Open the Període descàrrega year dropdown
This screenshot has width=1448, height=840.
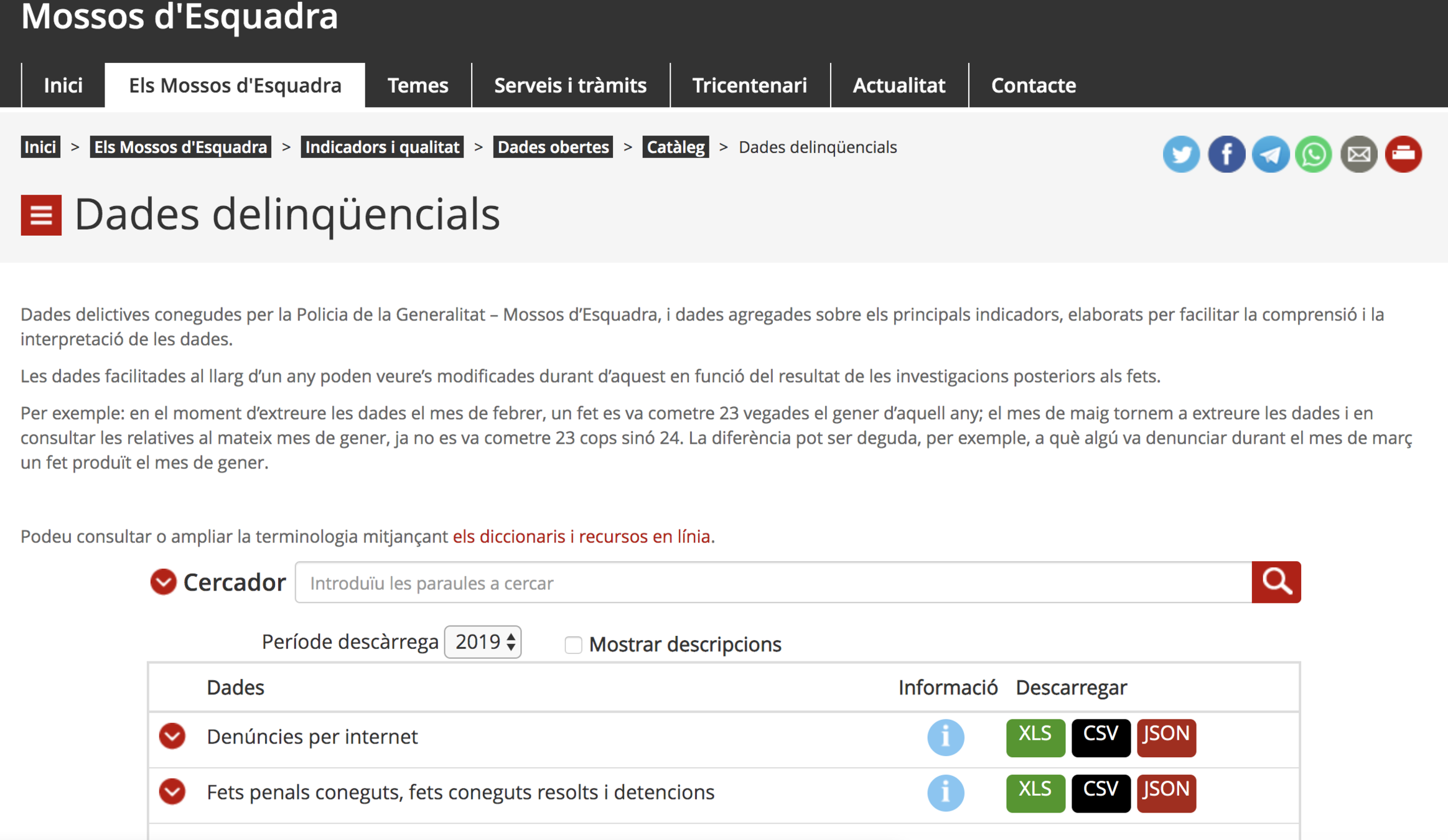[x=483, y=642]
